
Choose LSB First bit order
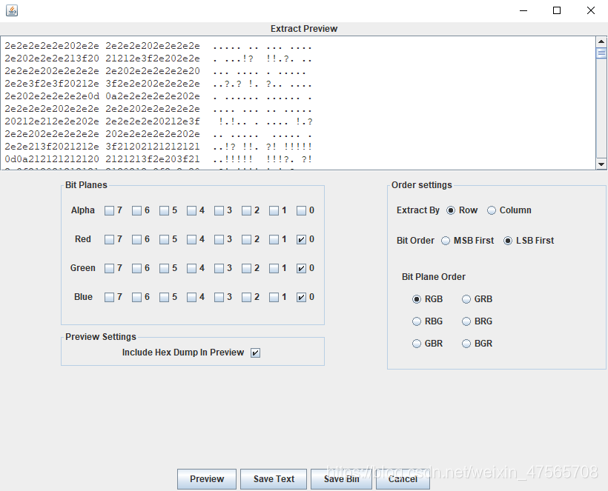[x=508, y=241]
